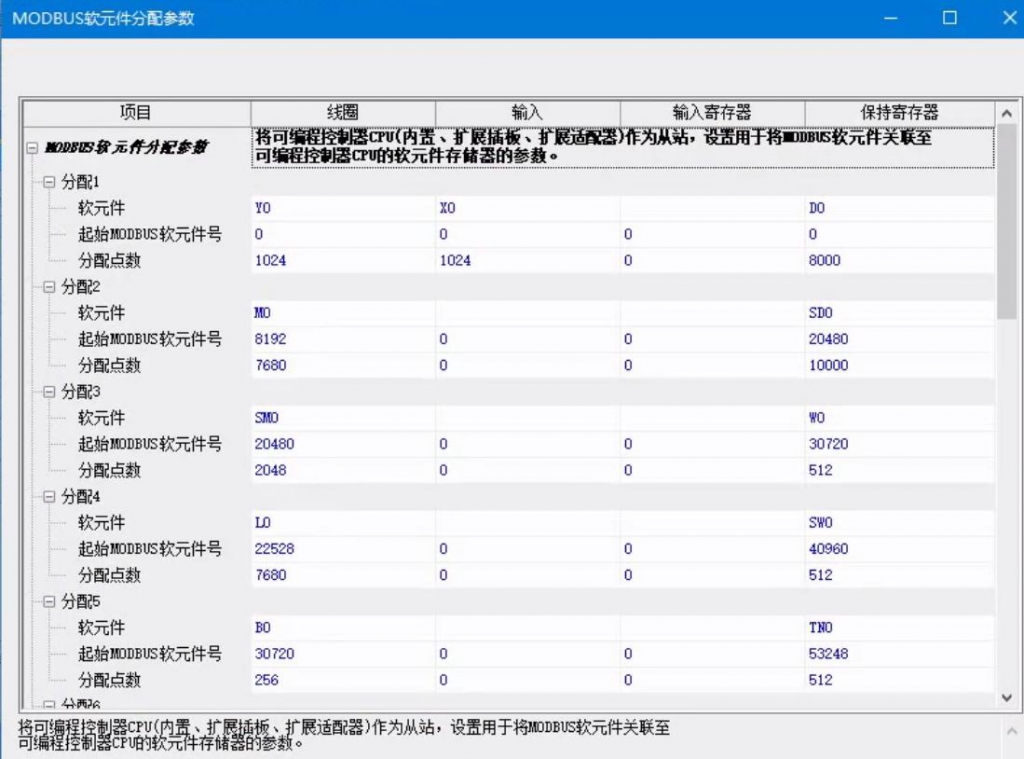Select the holding register points 10000
This screenshot has width=1024, height=759.
point(899,365)
